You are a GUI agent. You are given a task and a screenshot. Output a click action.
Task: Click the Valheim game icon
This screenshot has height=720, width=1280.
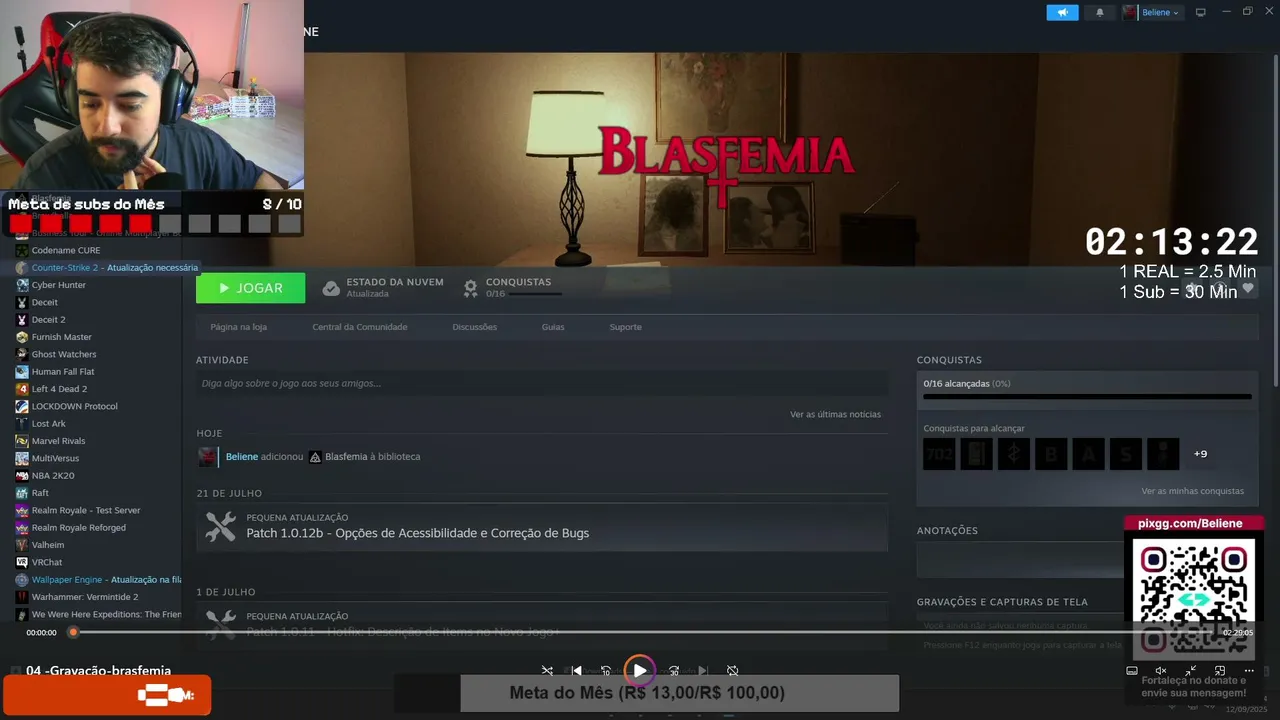[x=22, y=545]
